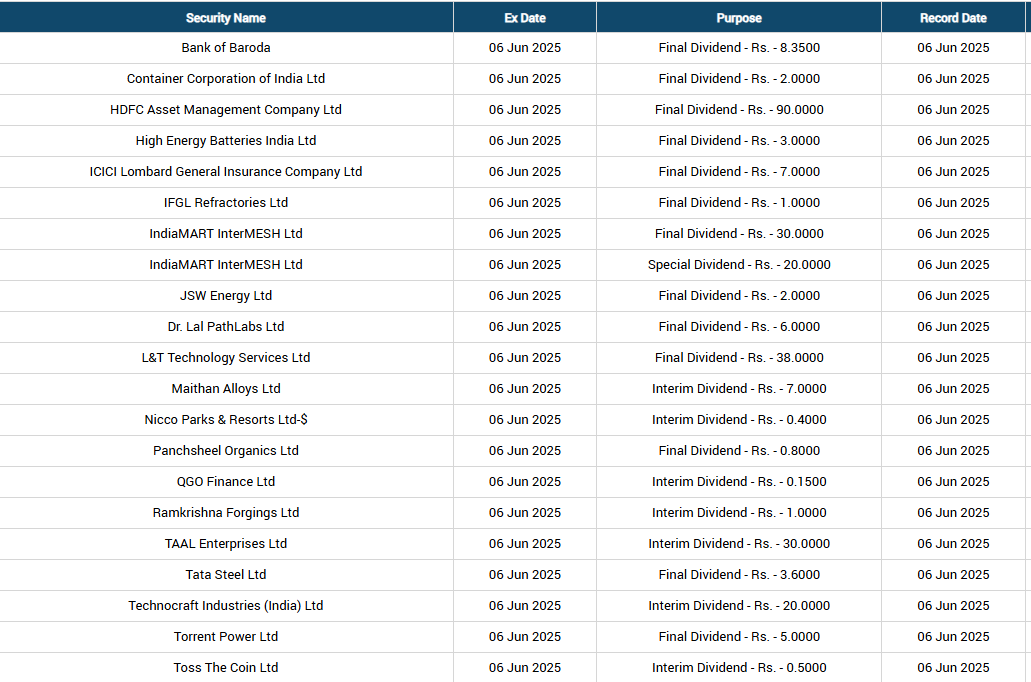Select L&T Technology Services Ltd
1031x682 pixels.
tap(226, 357)
